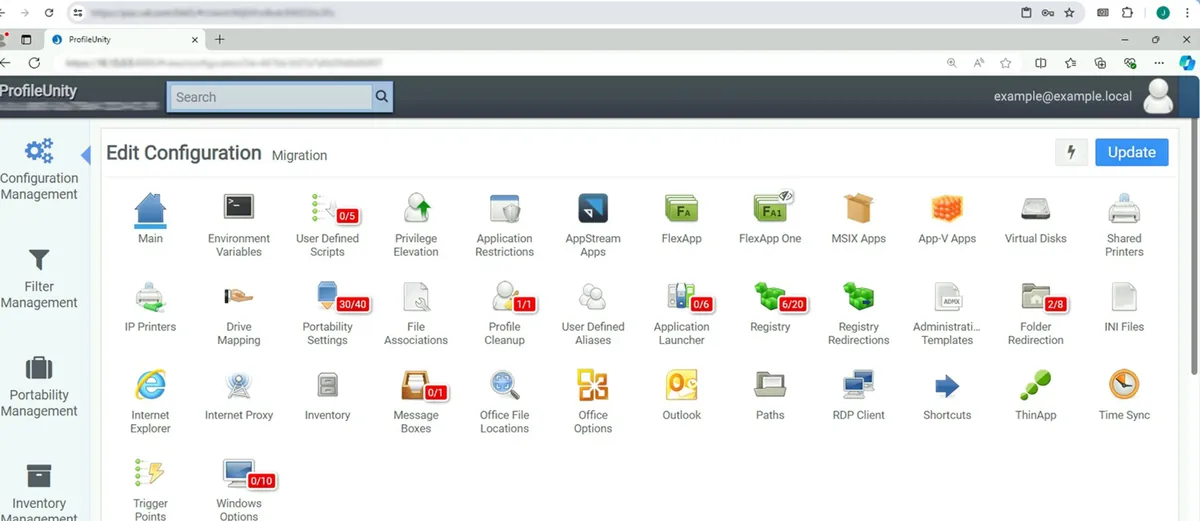Open Virtual Disks module
Viewport: 1200px width, 521px height.
point(1036,219)
